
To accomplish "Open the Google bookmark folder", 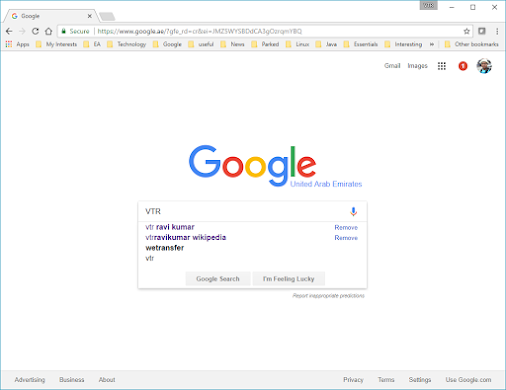I will point(167,44).
